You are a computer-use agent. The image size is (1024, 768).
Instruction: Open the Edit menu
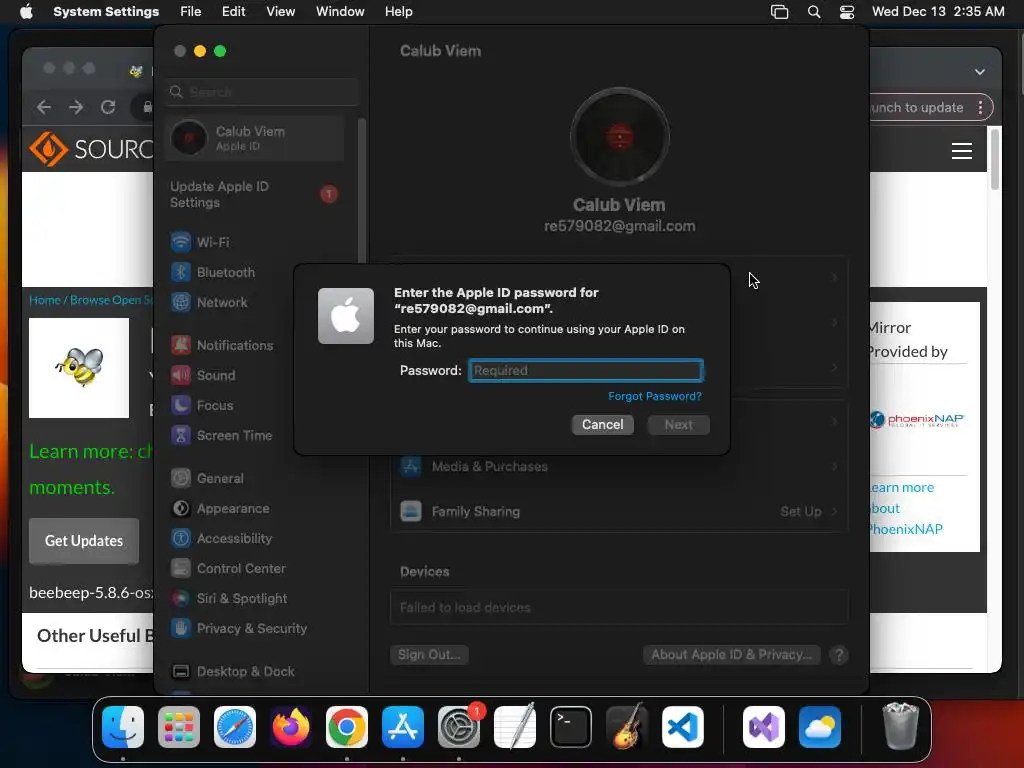tap(233, 12)
